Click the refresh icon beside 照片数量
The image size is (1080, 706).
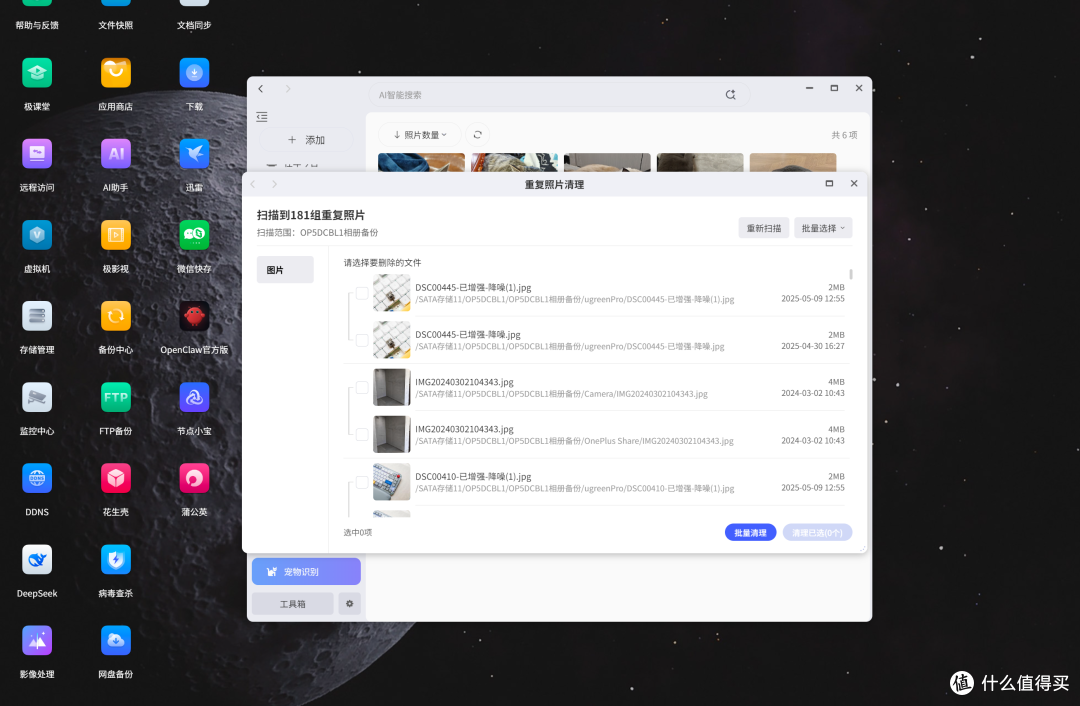tap(477, 135)
